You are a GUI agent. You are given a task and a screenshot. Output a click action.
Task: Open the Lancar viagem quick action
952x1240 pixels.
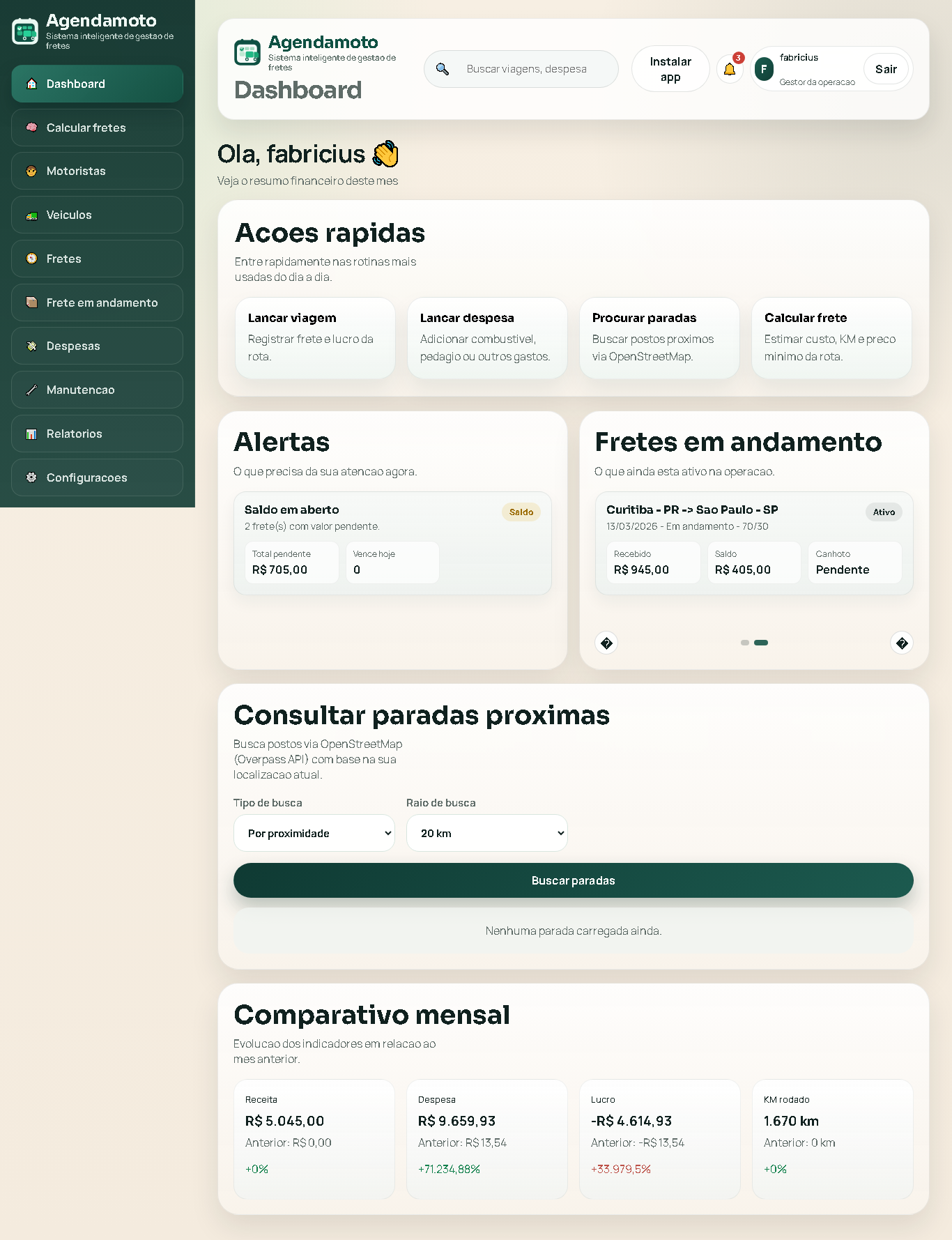315,338
